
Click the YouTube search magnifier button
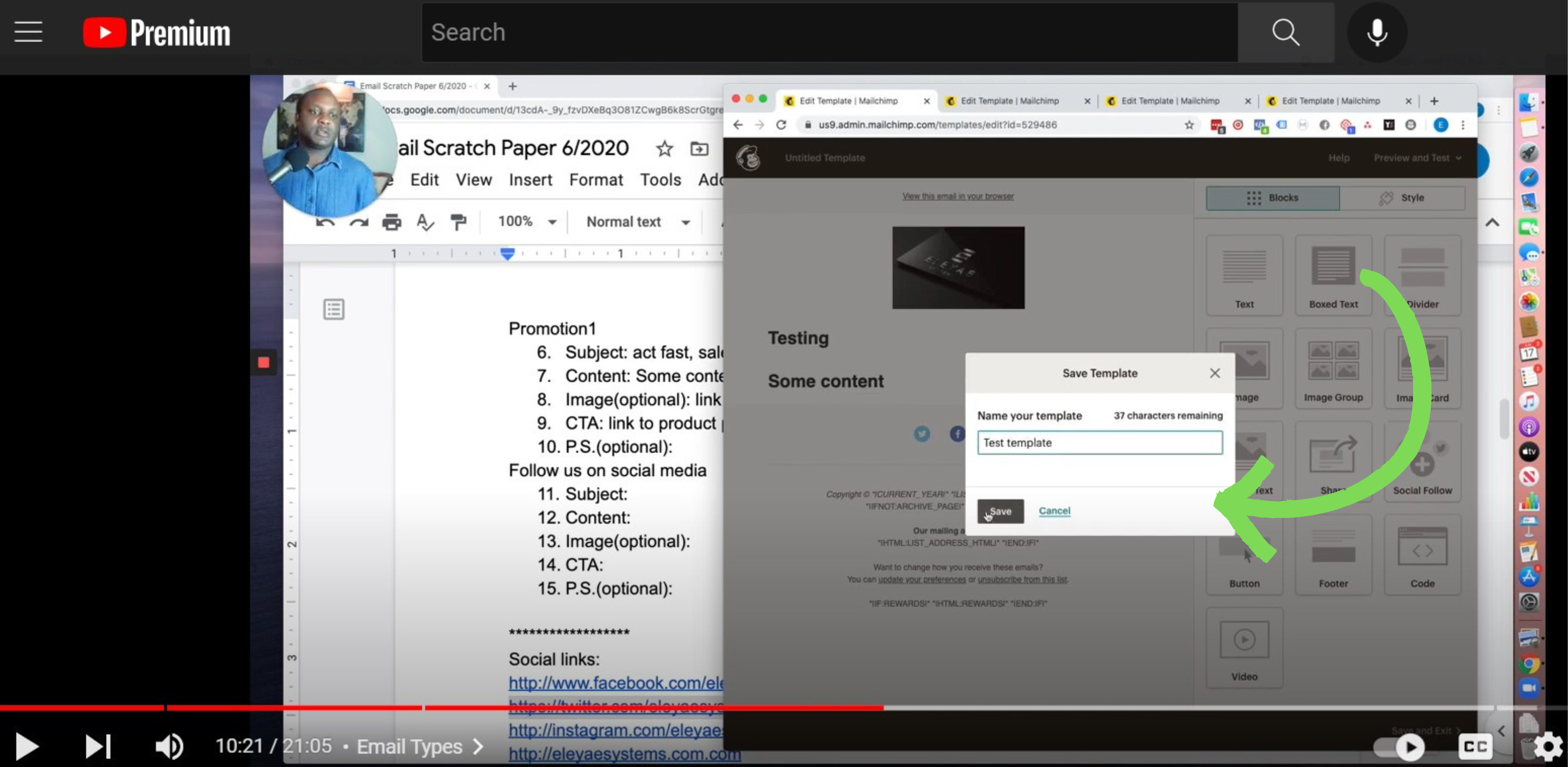click(x=1285, y=32)
